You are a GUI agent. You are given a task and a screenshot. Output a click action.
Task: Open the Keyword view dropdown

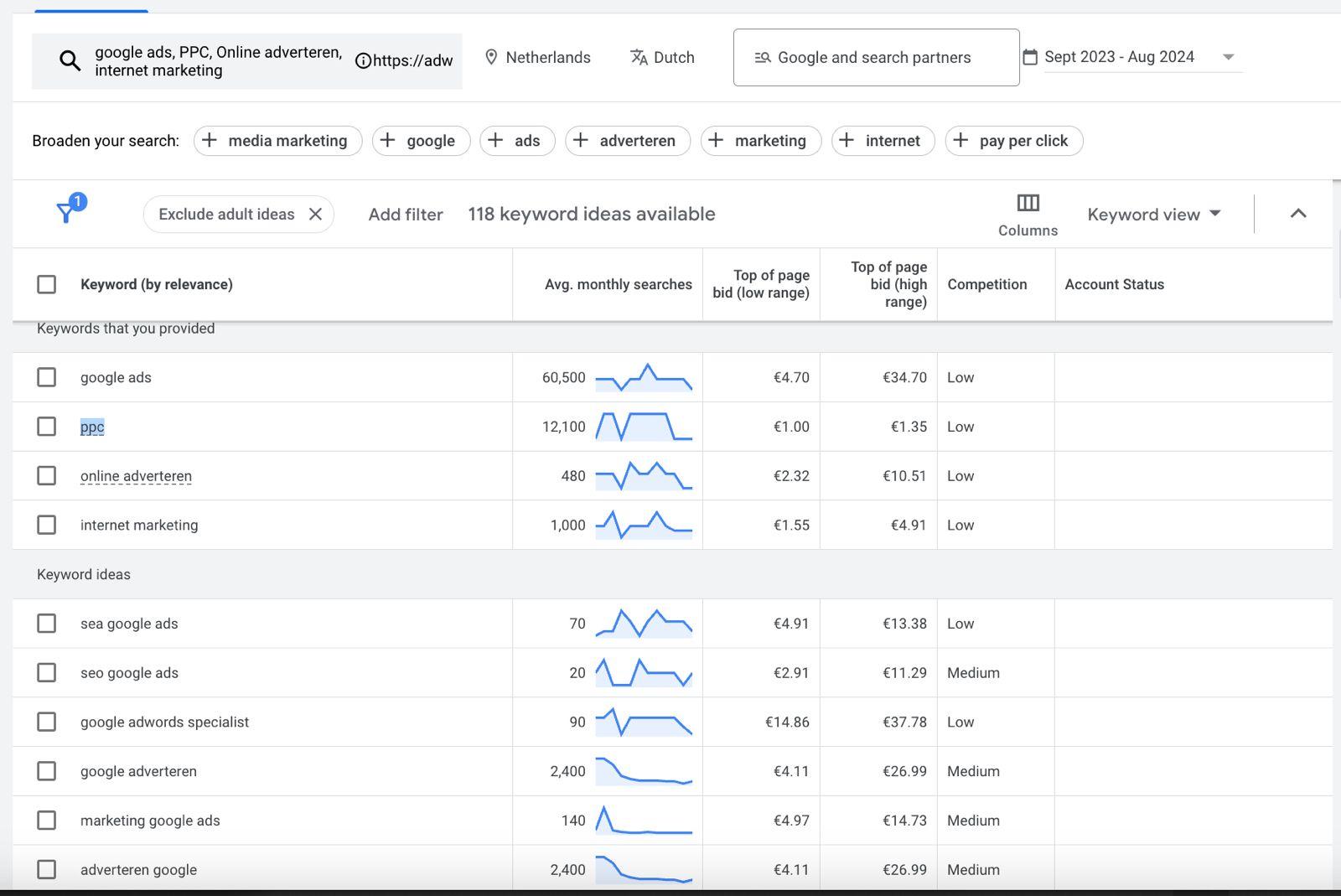click(1154, 215)
